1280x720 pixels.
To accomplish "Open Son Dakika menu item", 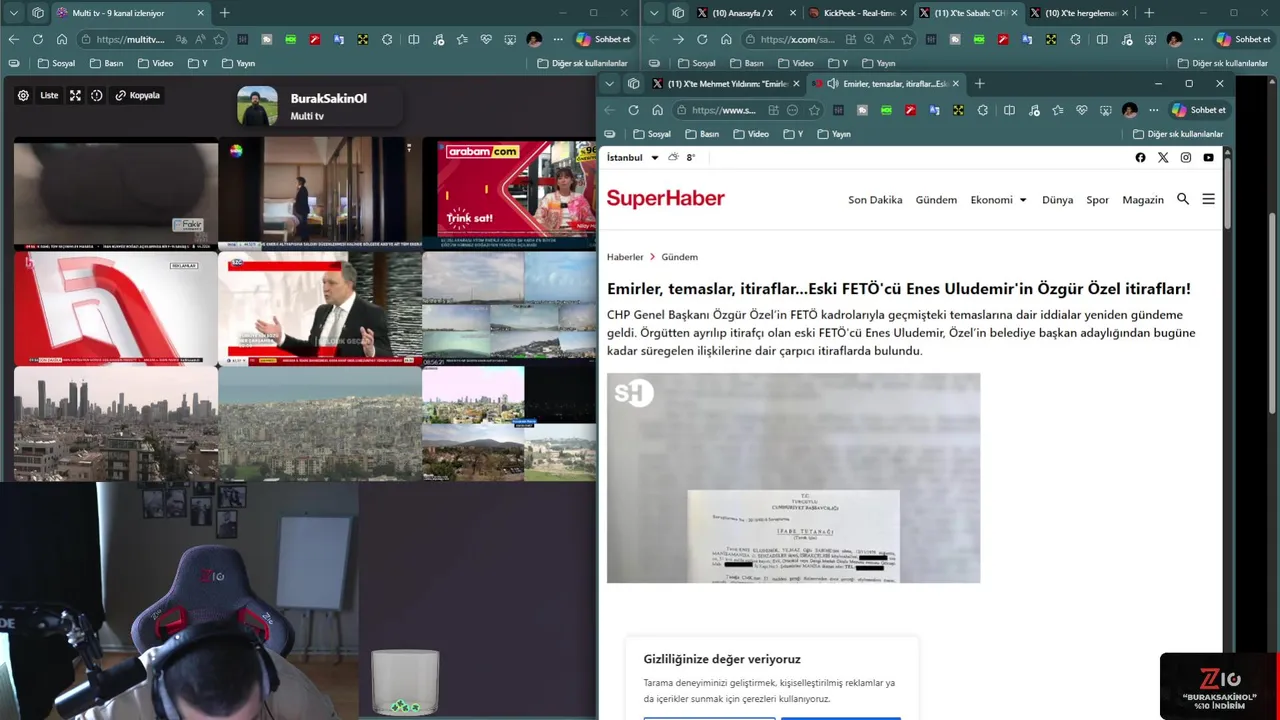I will (x=875, y=200).
